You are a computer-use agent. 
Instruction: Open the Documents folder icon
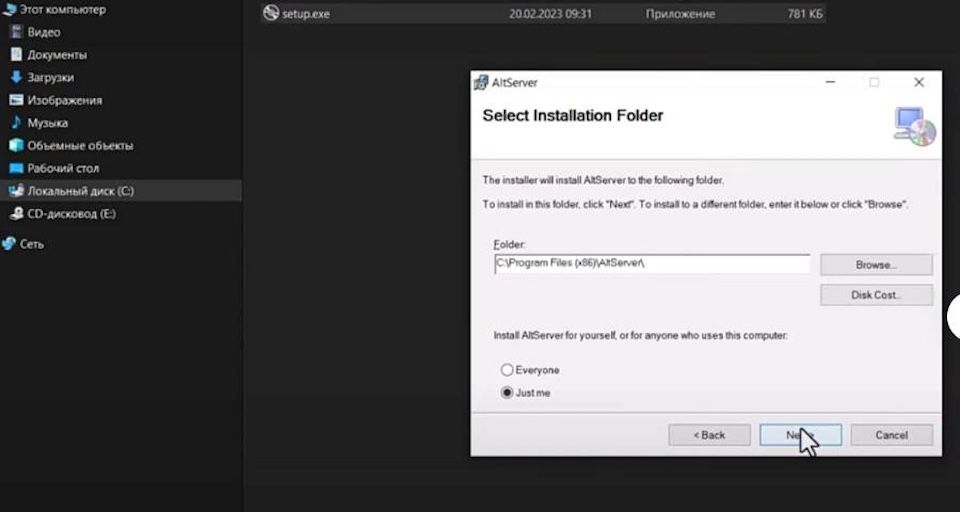(16, 55)
